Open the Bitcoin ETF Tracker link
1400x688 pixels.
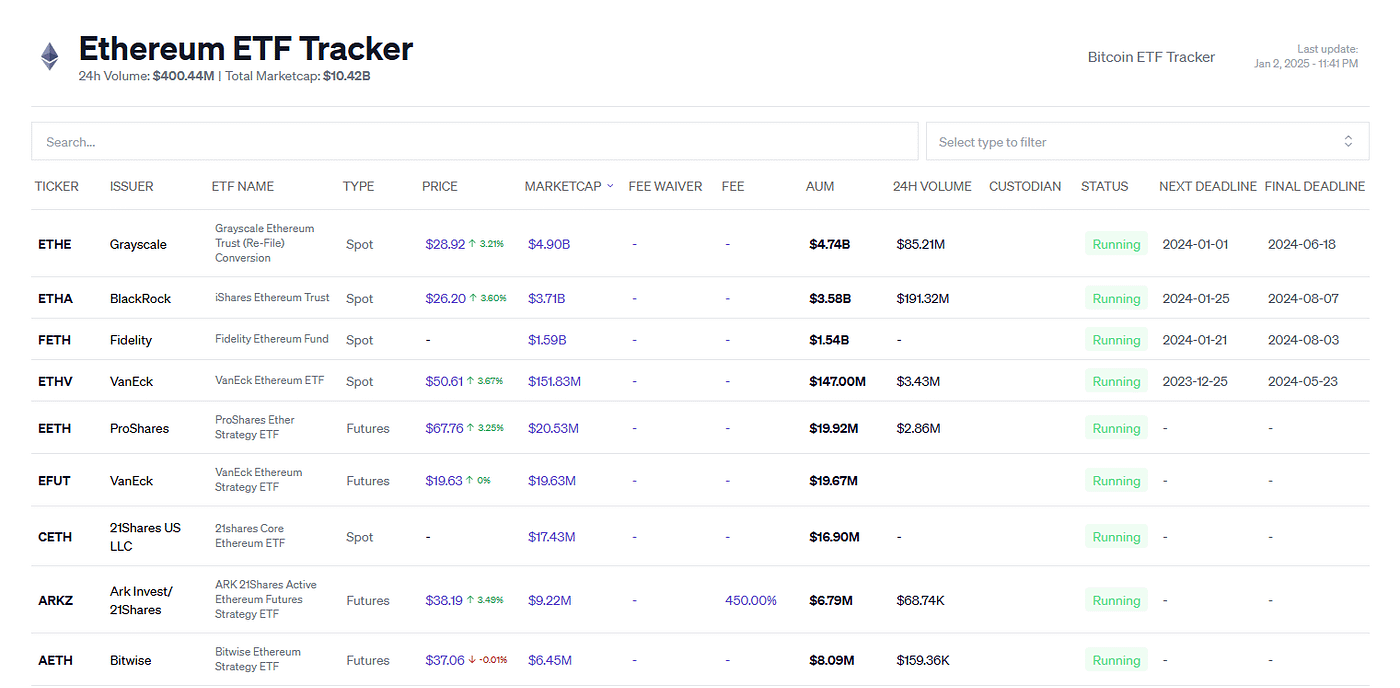(x=1151, y=57)
